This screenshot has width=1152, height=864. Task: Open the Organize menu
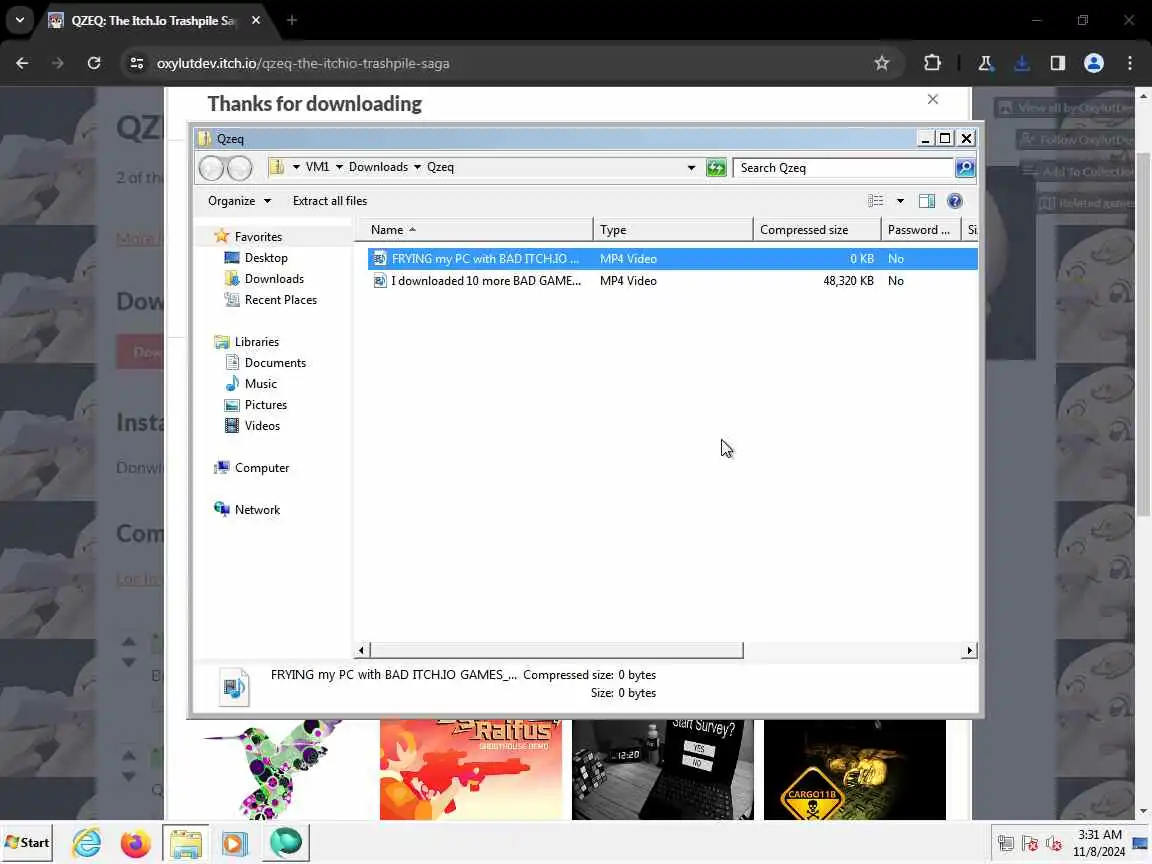click(x=239, y=201)
